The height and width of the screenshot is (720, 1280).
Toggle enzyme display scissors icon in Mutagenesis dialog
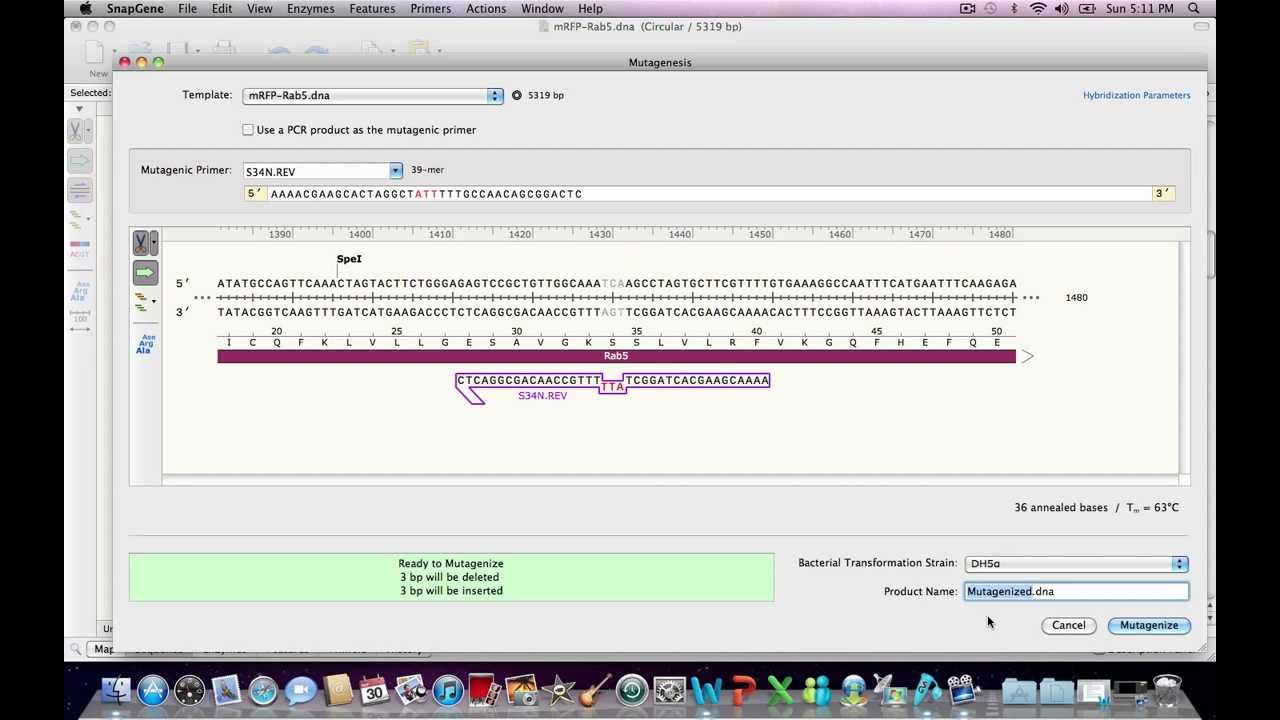point(141,243)
